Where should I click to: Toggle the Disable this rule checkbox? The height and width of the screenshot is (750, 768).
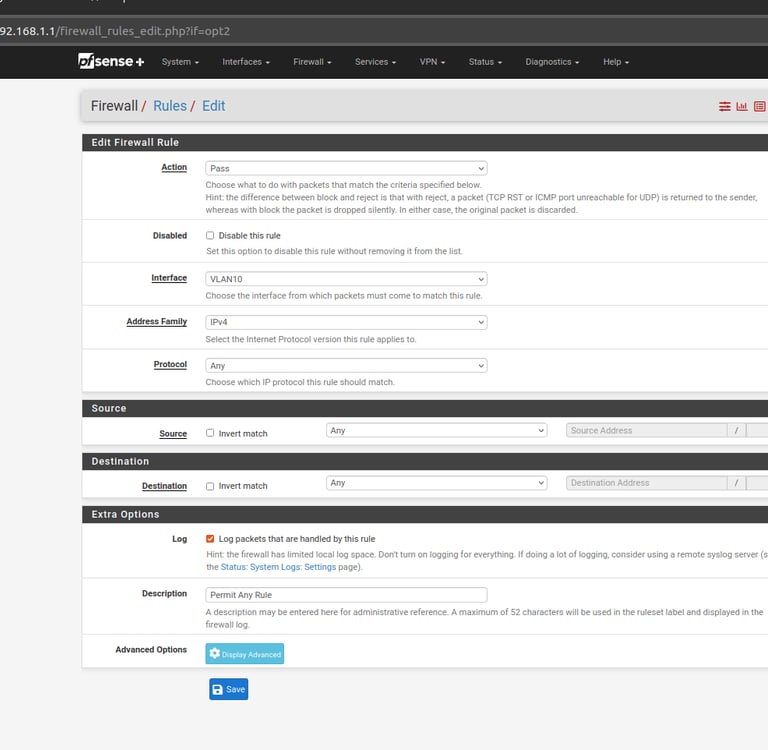coord(210,236)
